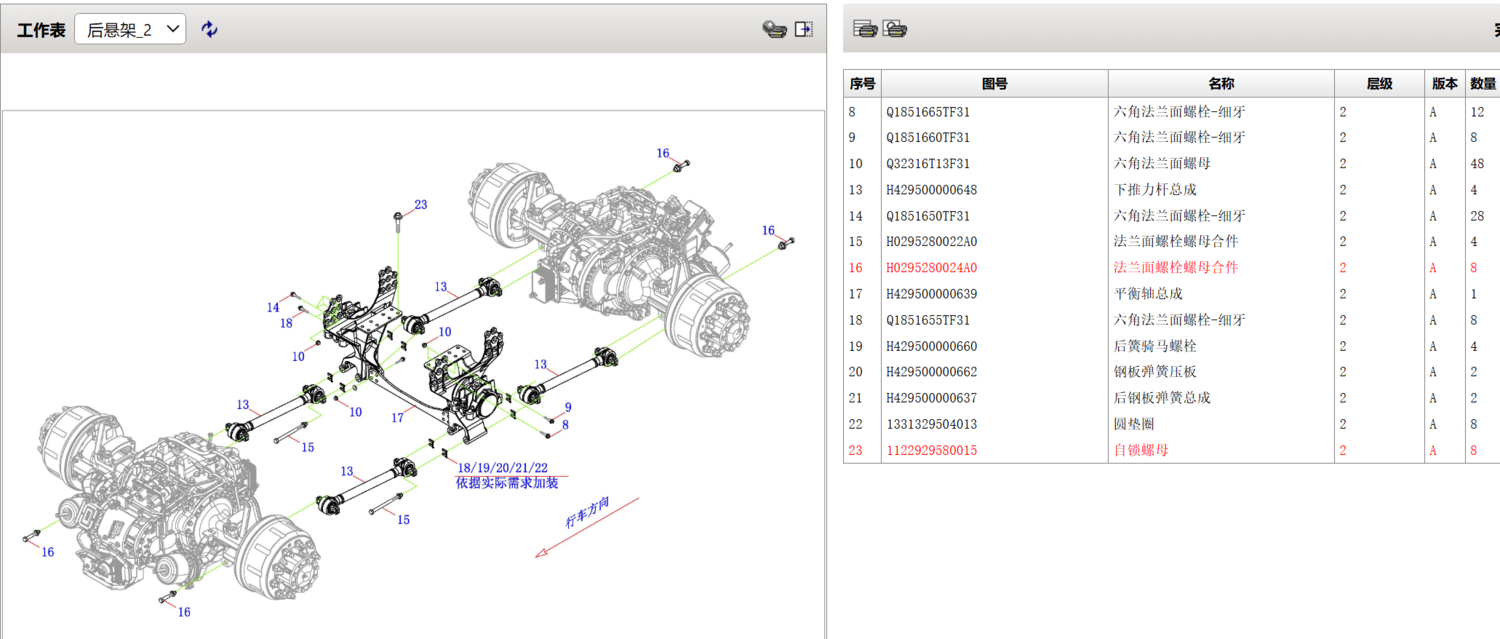Click callout 14 on the exploded view
The width and height of the screenshot is (1500, 639).
click(273, 308)
